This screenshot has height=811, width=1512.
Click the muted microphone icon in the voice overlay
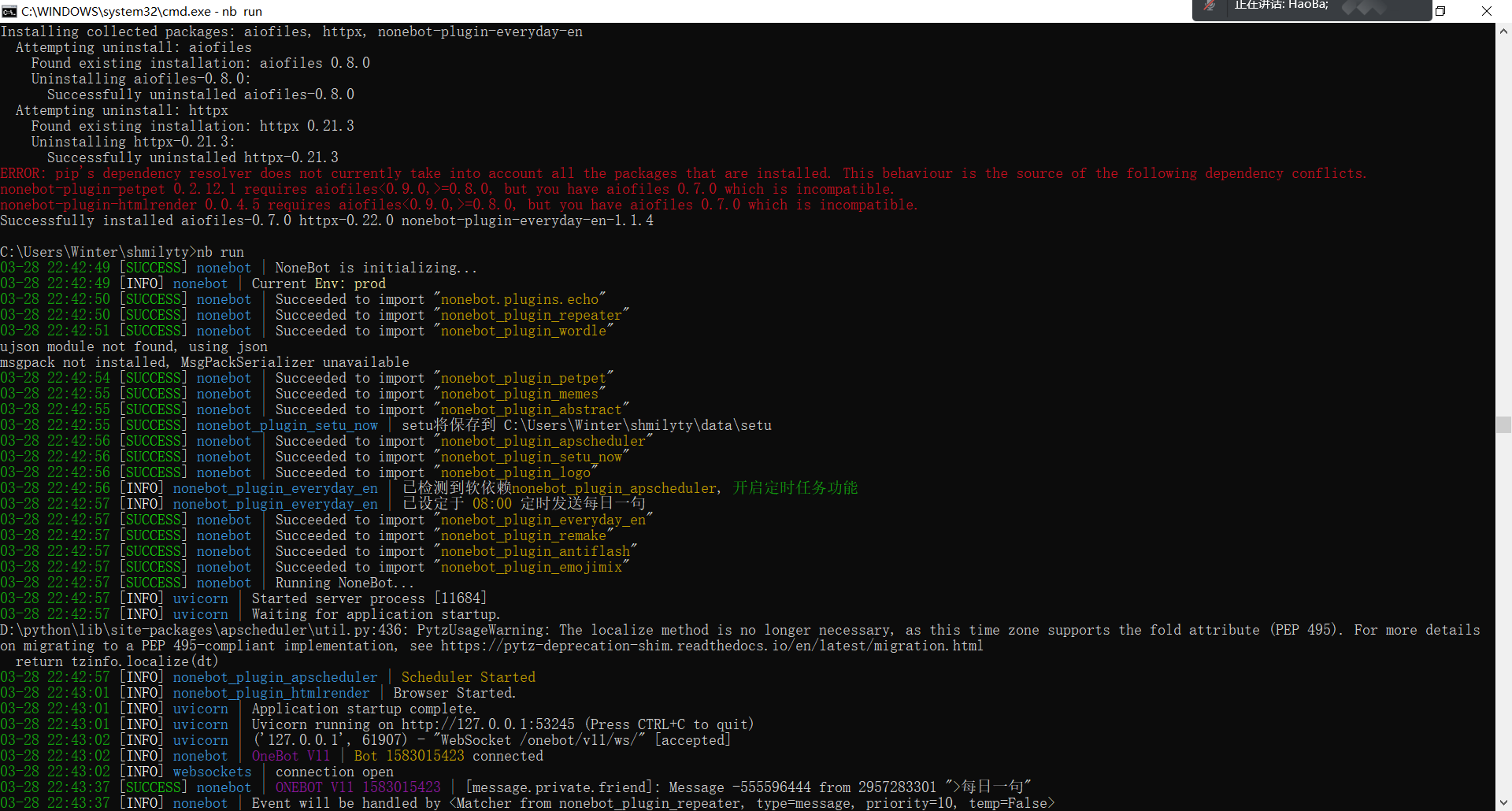click(1210, 8)
